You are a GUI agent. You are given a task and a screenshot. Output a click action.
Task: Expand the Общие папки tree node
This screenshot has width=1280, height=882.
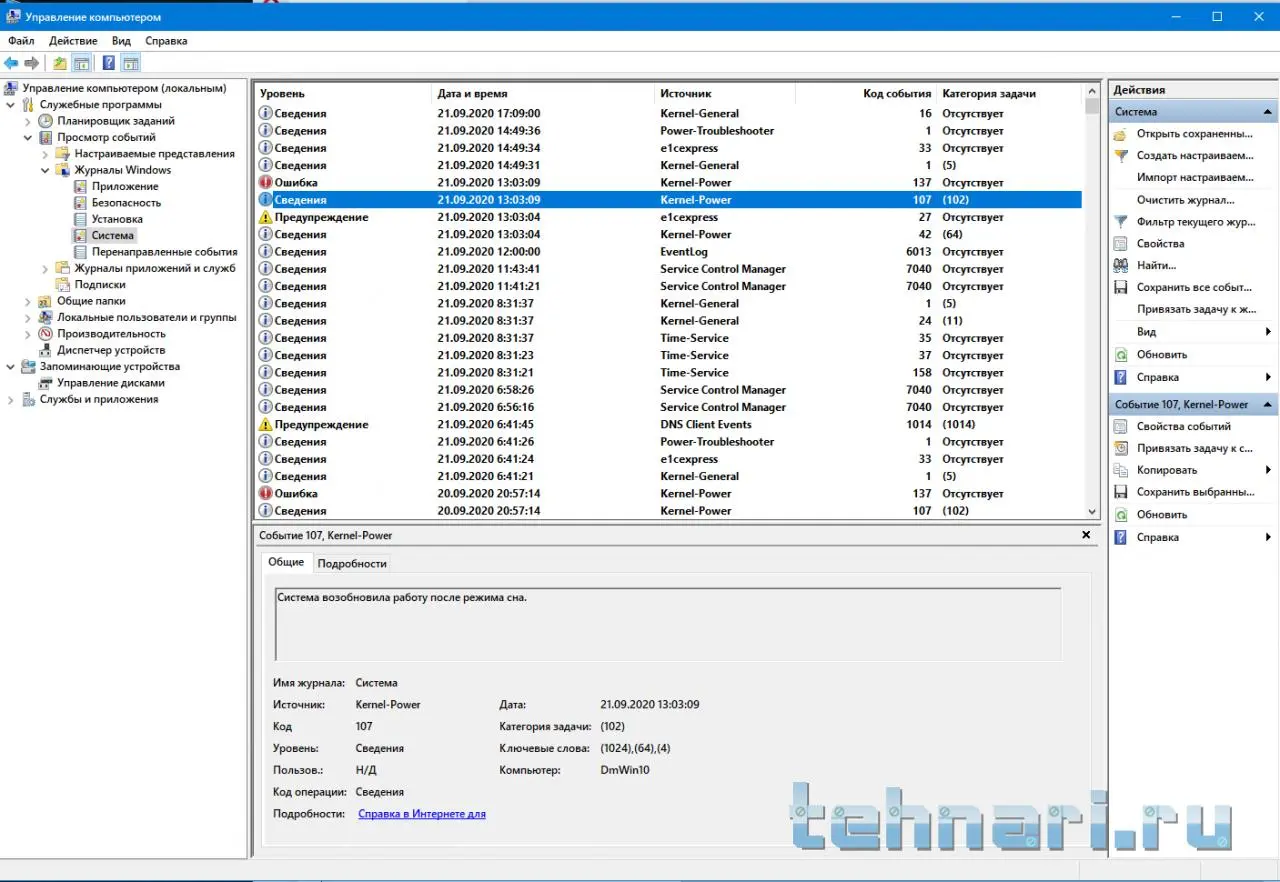pyautogui.click(x=28, y=301)
